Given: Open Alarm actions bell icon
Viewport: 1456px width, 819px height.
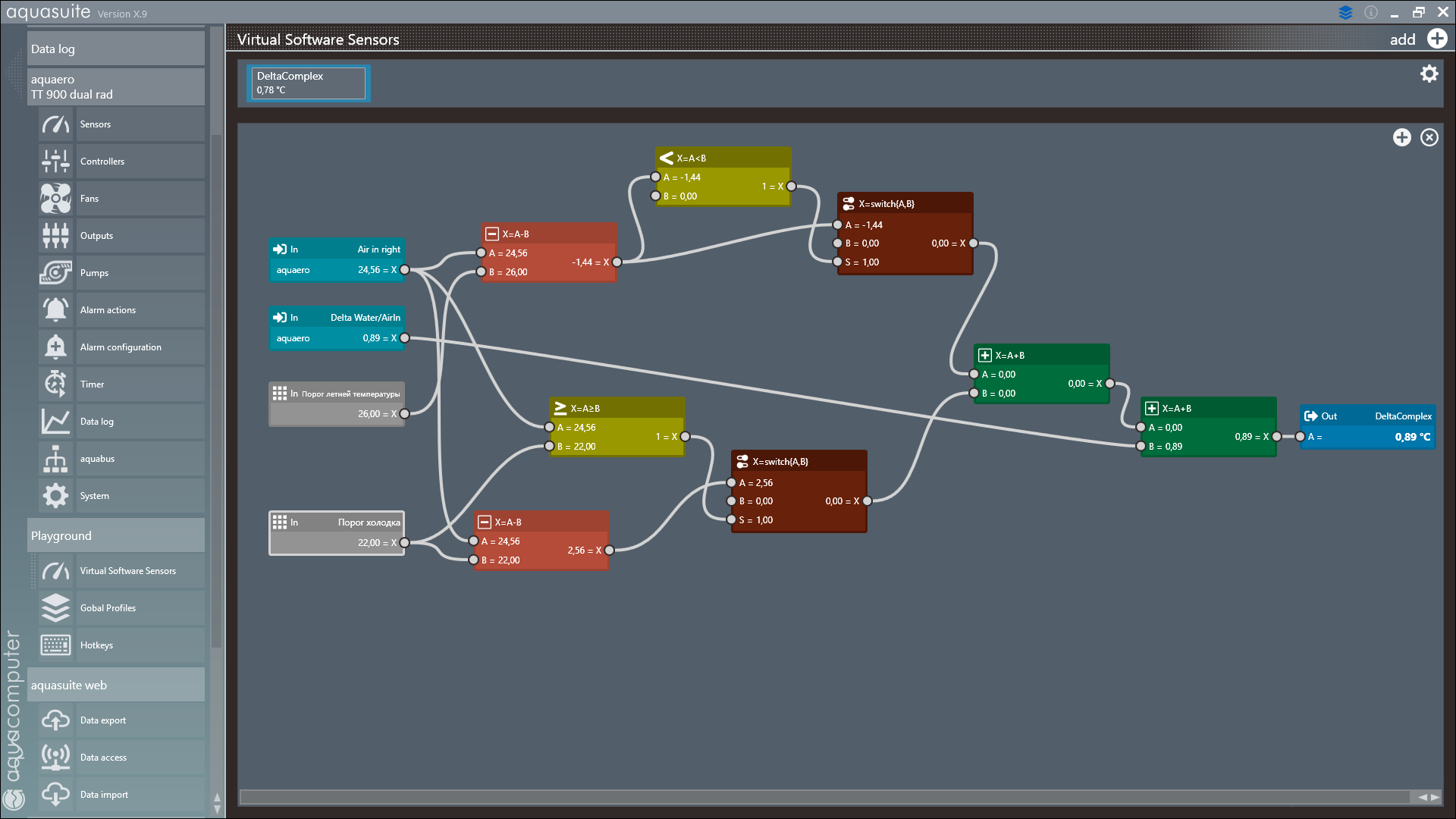Looking at the screenshot, I should (x=55, y=310).
